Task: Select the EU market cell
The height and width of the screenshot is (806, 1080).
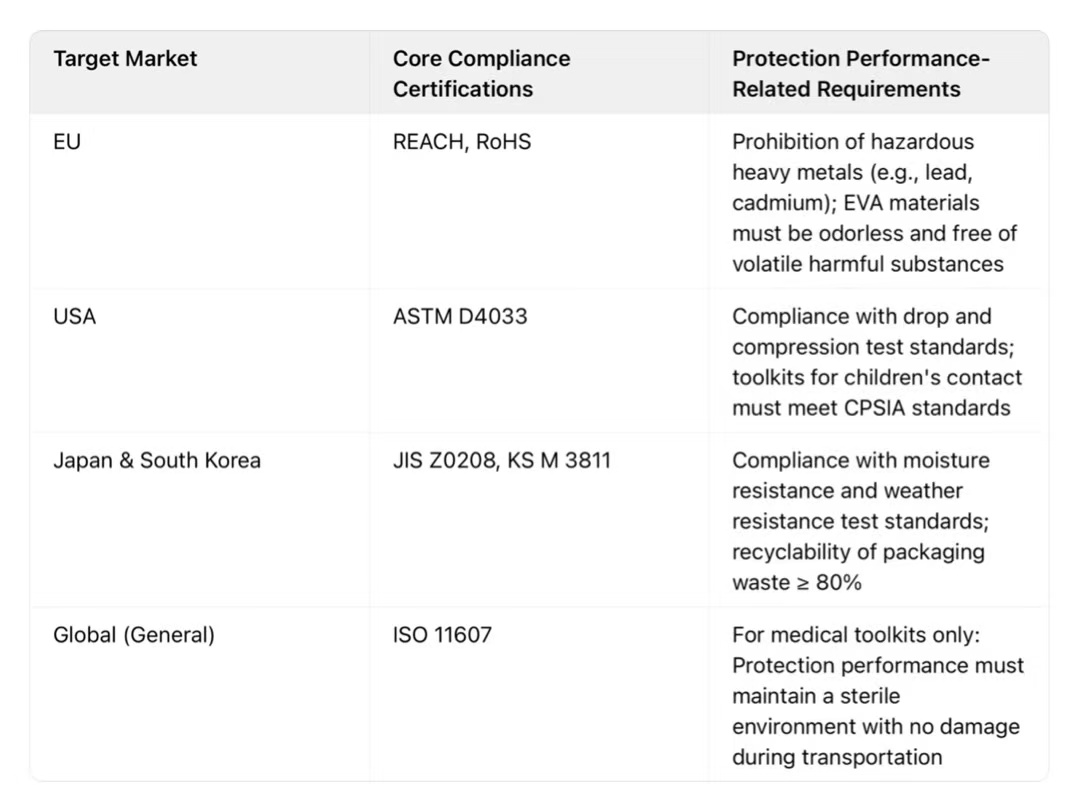Action: pos(67,142)
